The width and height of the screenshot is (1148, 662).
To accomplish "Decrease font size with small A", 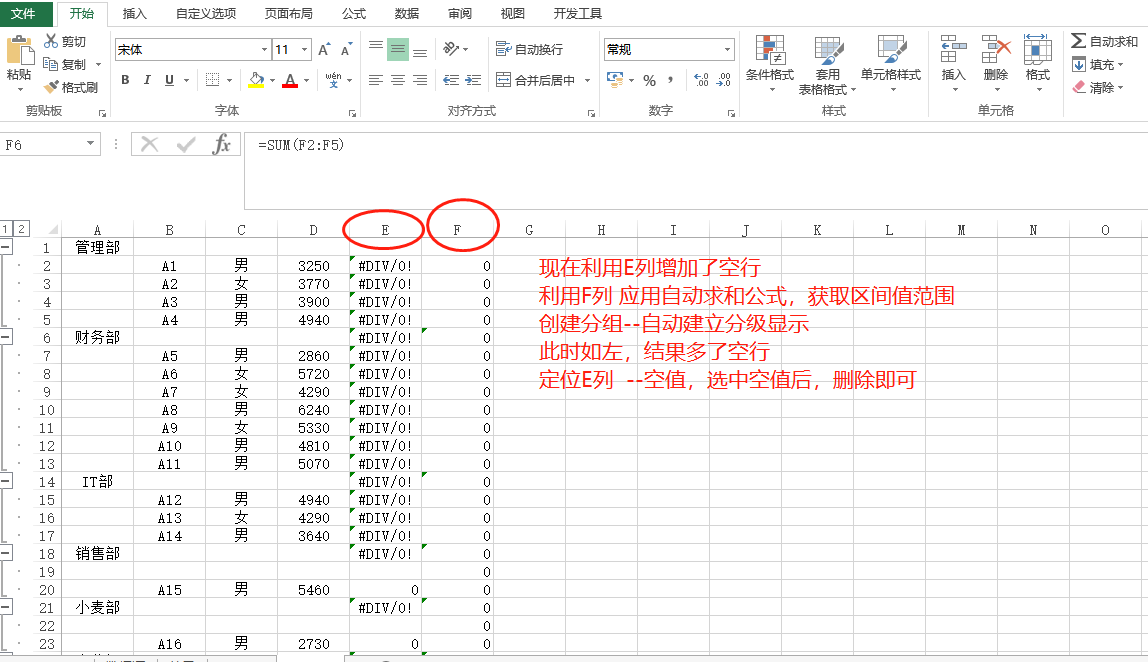I will [346, 50].
